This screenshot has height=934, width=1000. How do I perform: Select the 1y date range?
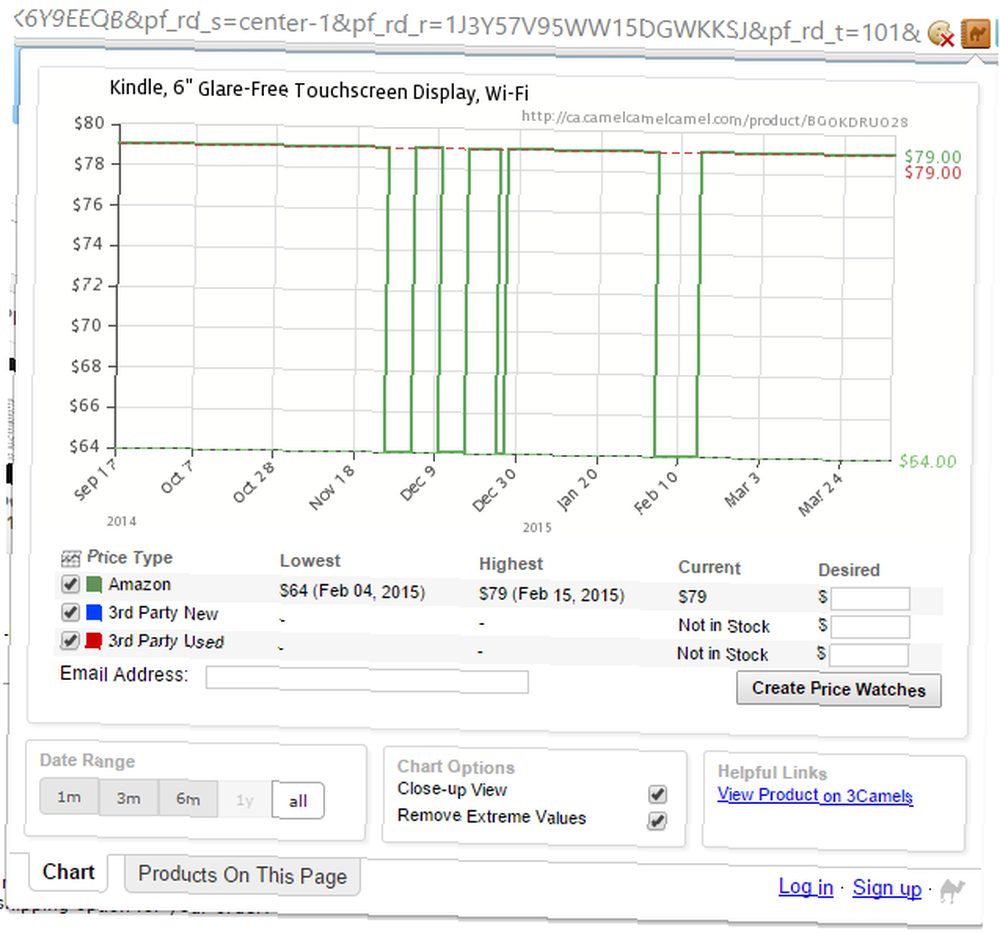245,800
